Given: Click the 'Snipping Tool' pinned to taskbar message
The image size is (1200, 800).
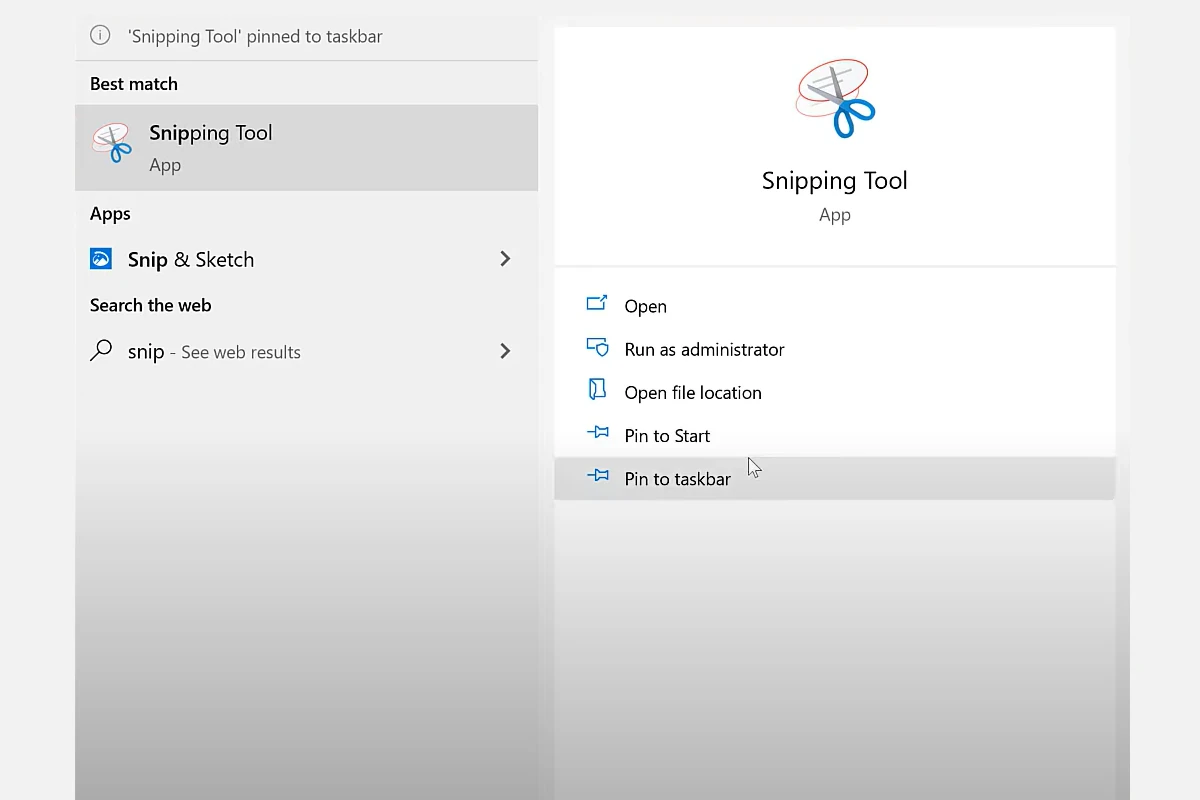Looking at the screenshot, I should pyautogui.click(x=255, y=37).
